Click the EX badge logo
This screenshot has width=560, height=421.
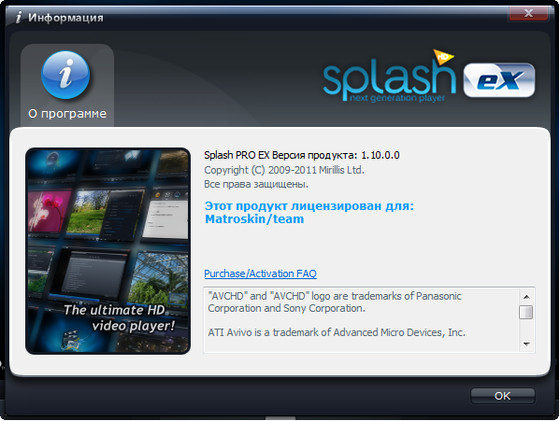pos(499,80)
